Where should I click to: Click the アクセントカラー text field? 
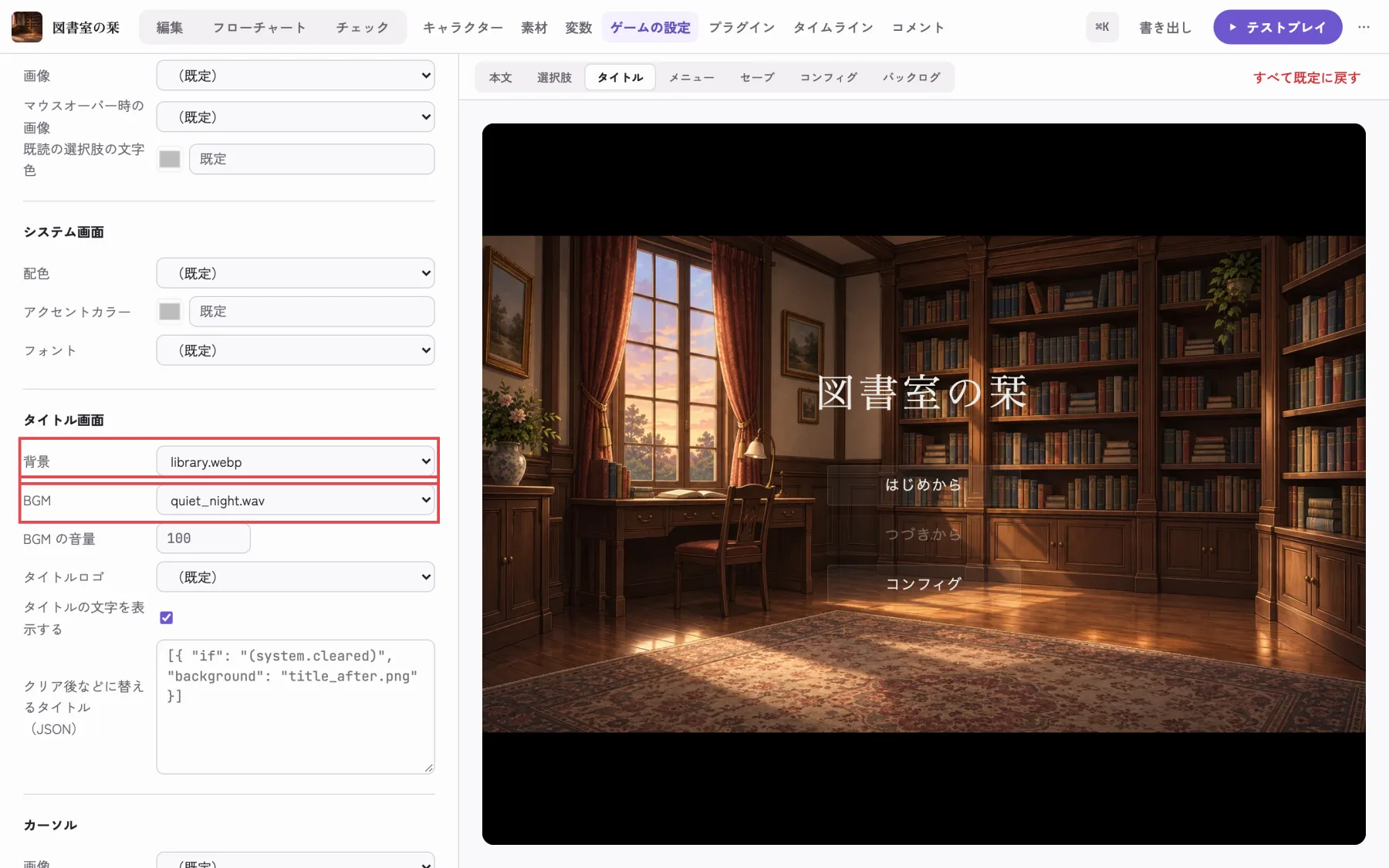[x=312, y=312]
